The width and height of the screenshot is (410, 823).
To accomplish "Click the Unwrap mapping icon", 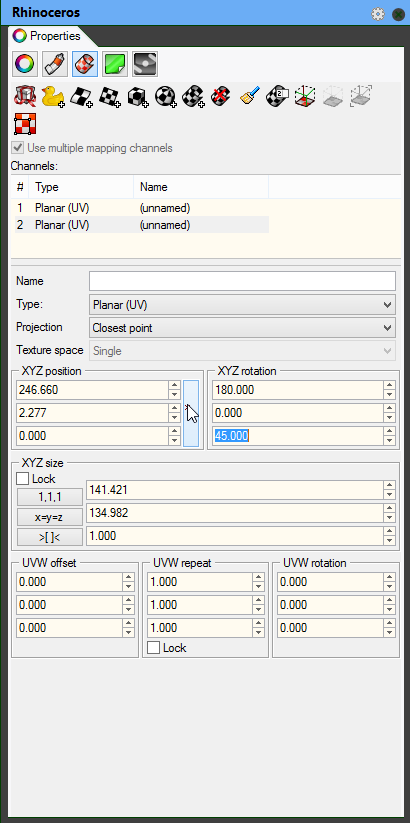I will click(25, 97).
